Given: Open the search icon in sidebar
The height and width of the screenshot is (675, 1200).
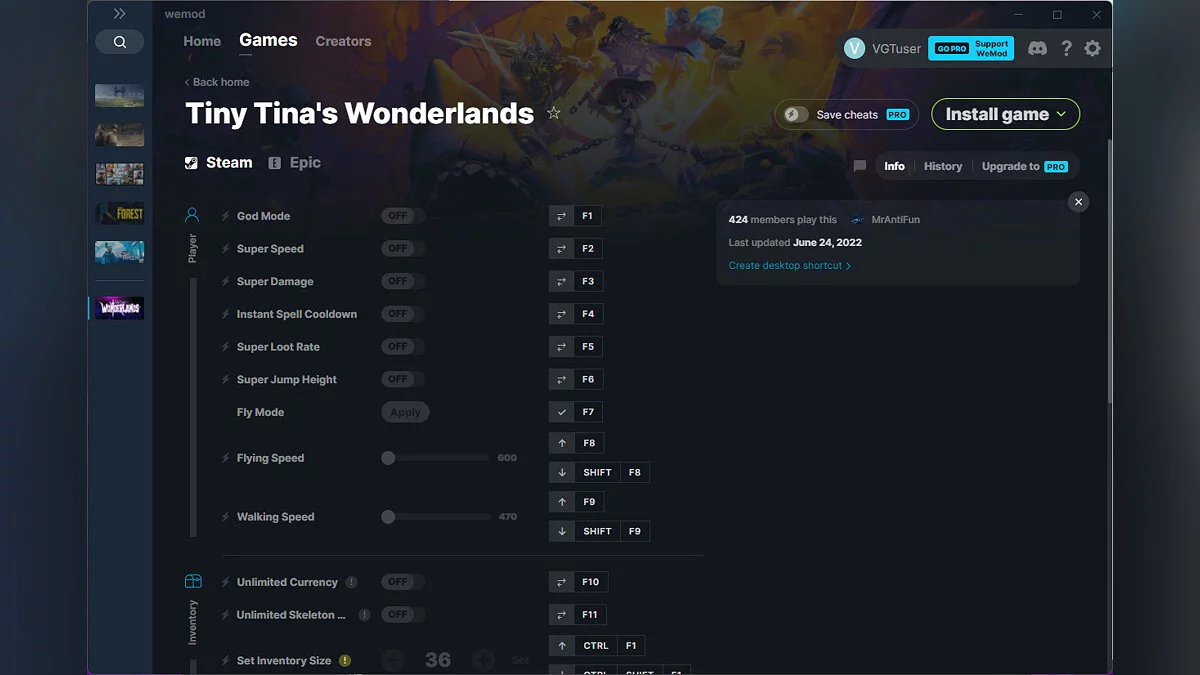Looking at the screenshot, I should [x=119, y=42].
